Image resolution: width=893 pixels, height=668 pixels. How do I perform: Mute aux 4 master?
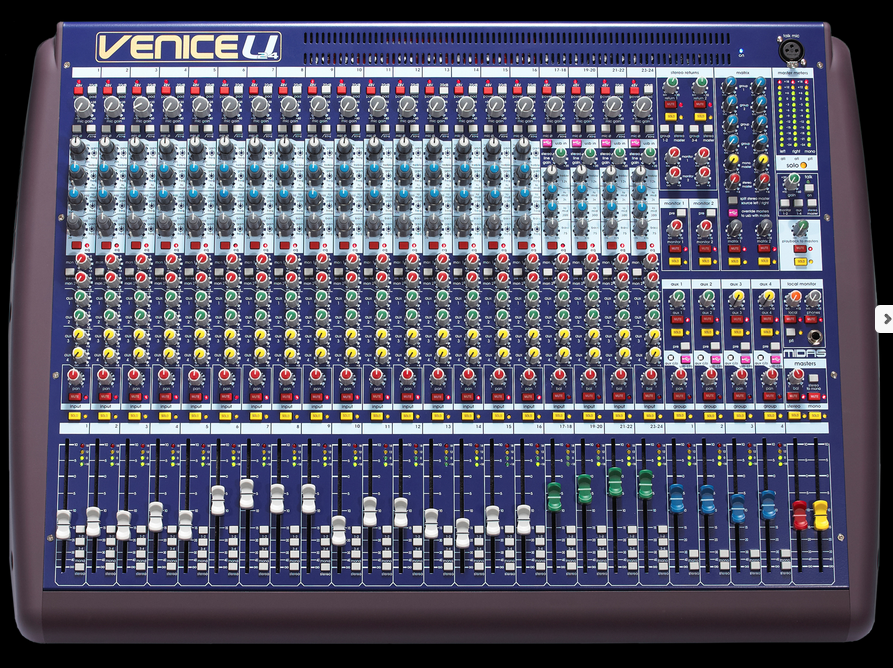coord(768,319)
